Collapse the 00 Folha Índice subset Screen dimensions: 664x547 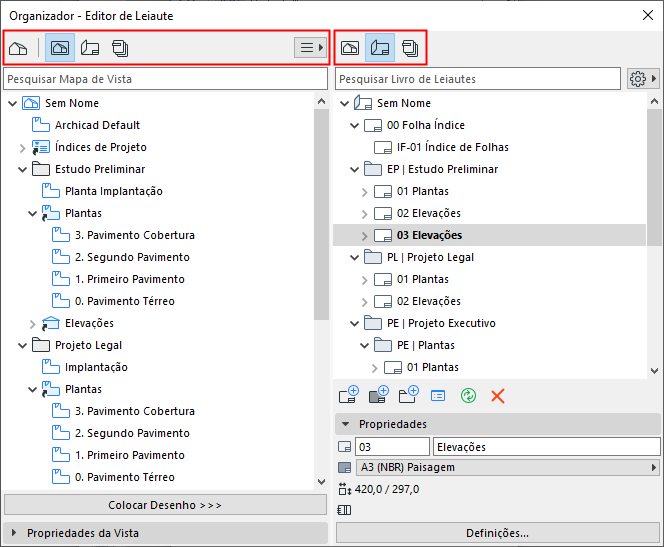pos(355,125)
